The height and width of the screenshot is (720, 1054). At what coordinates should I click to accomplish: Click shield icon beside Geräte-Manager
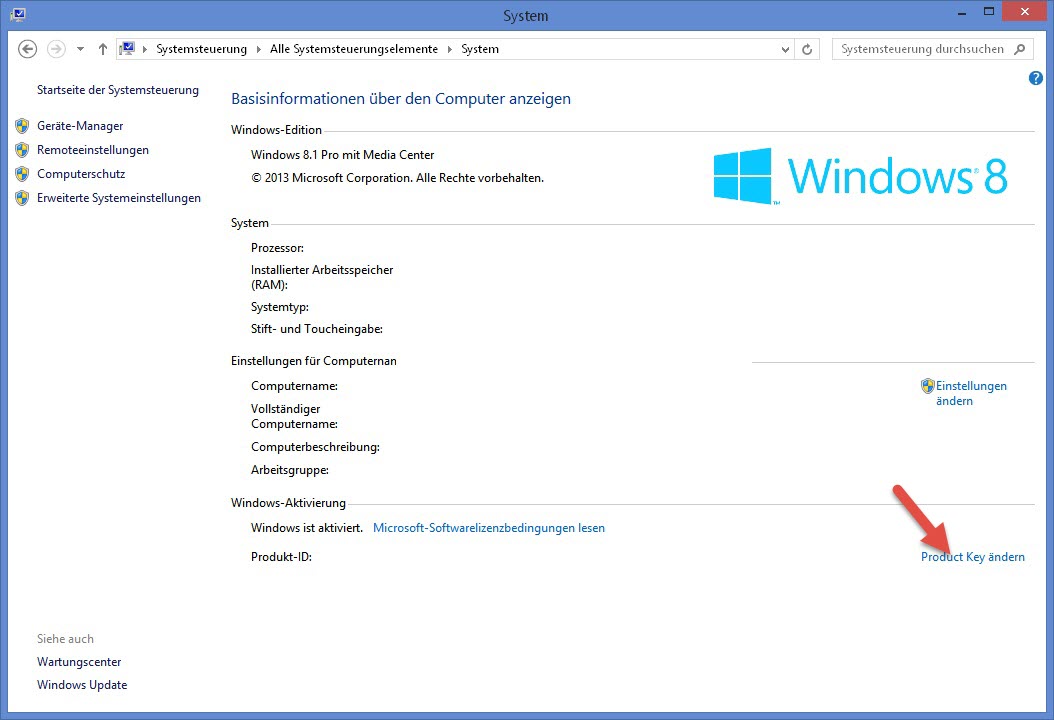22,126
